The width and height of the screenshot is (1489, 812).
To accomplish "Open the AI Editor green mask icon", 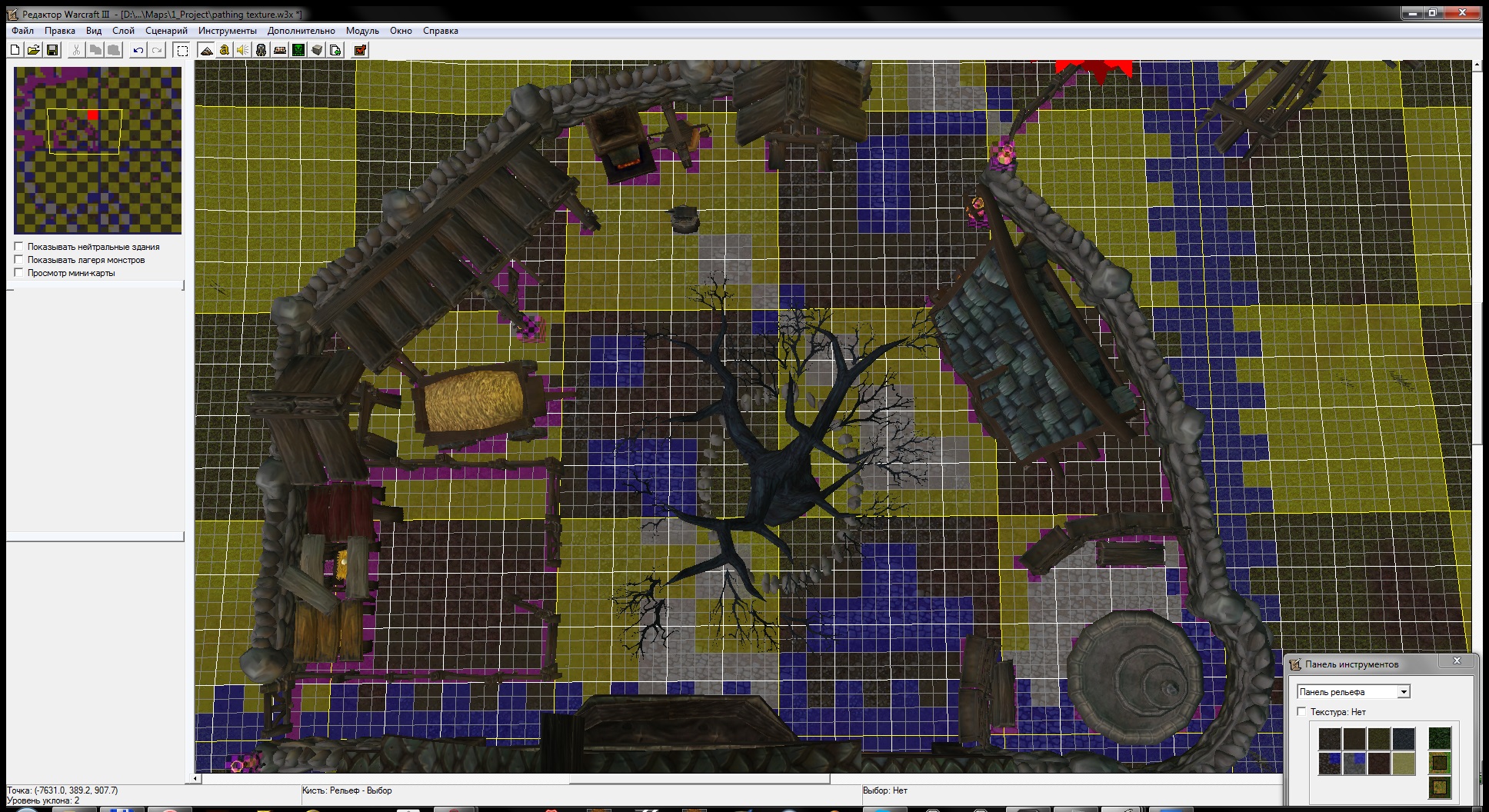I will pos(298,50).
